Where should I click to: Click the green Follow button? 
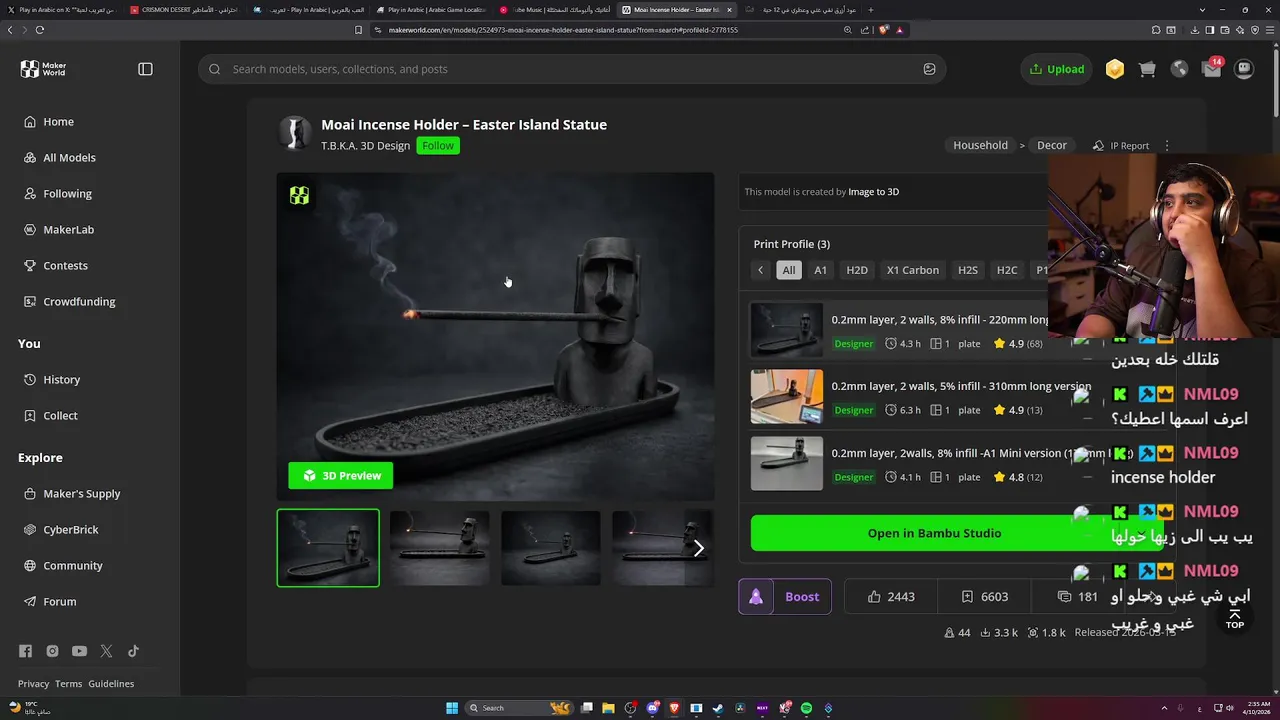438,146
